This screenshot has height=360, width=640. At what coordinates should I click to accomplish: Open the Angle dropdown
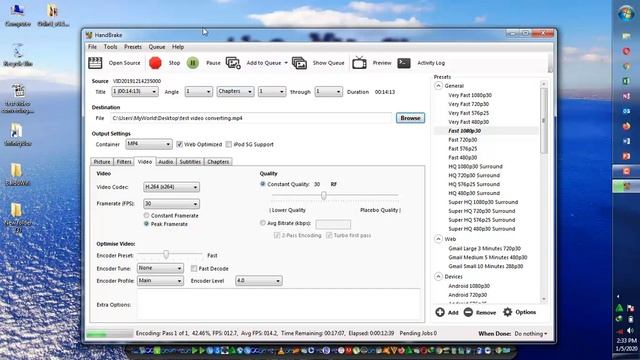point(198,92)
